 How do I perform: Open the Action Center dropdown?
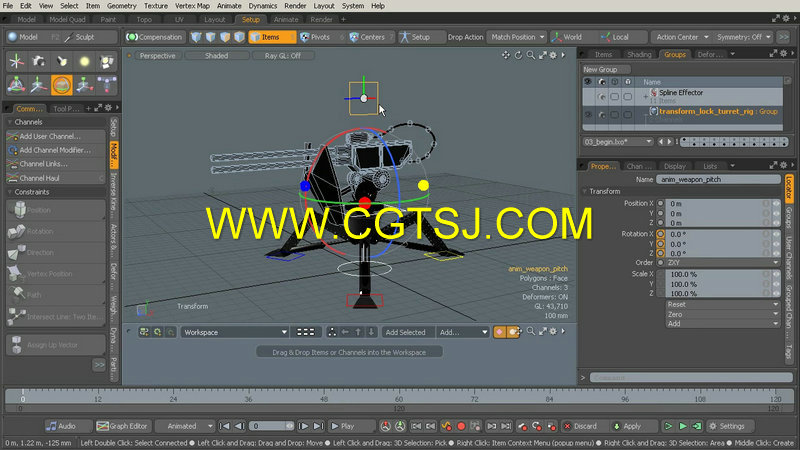tap(682, 37)
